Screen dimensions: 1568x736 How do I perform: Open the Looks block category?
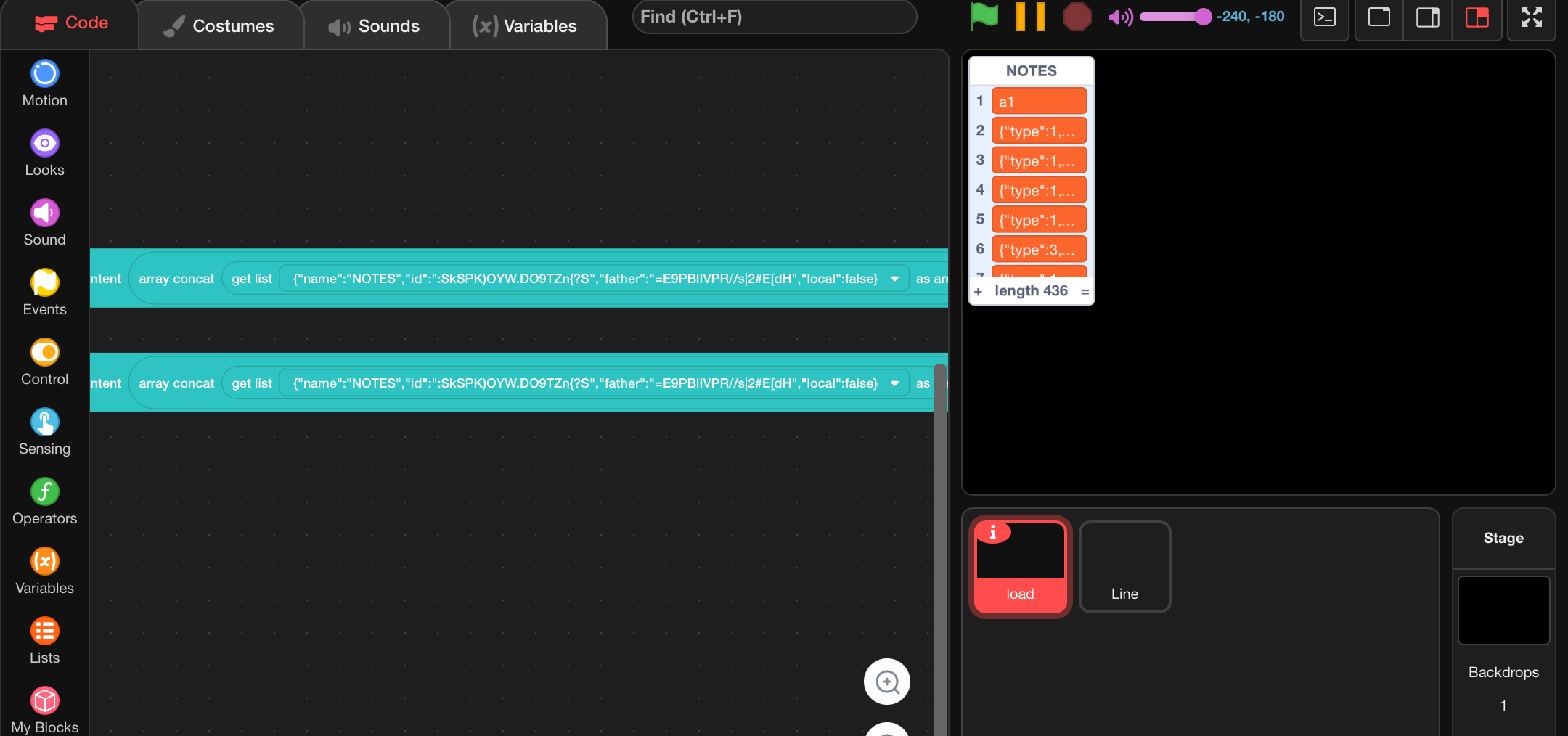coord(44,152)
